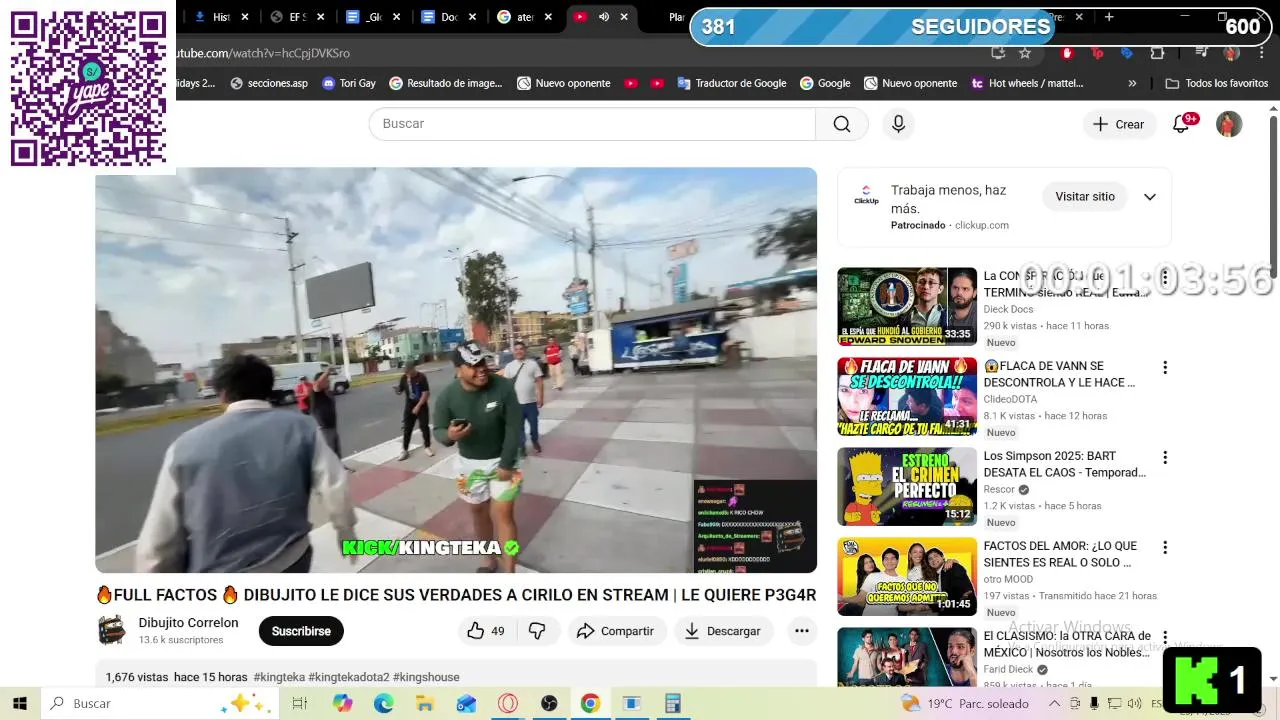Launch Microsoft Edge from taskbar
The height and width of the screenshot is (720, 1280).
384,703
